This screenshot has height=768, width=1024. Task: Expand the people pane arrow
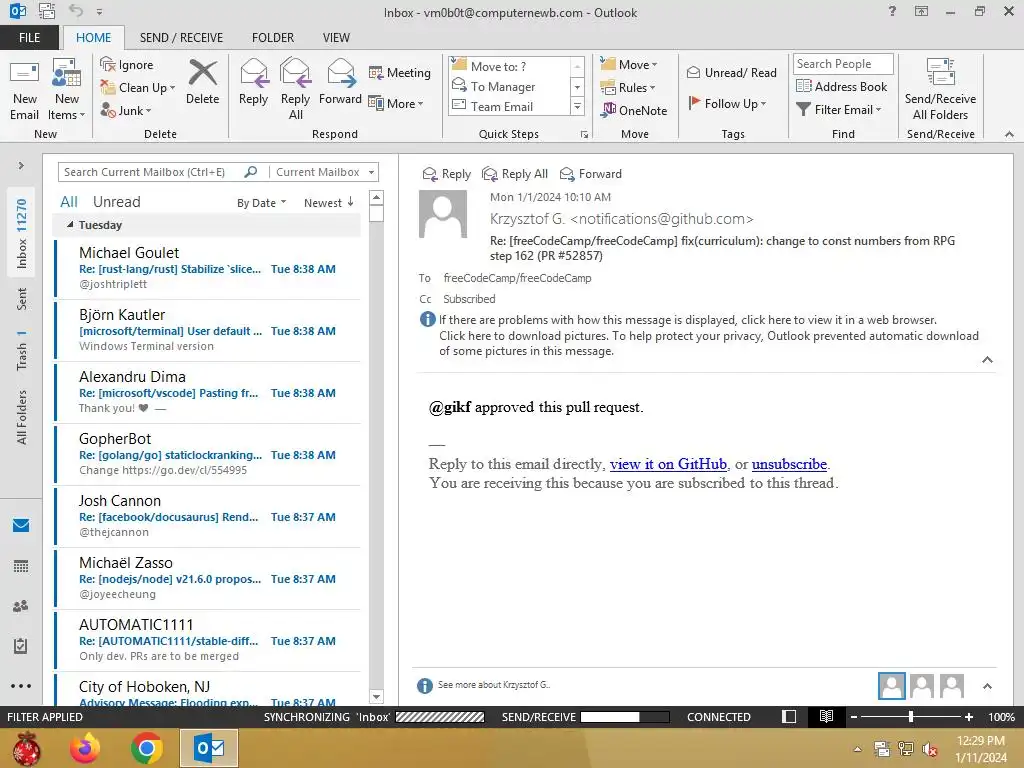coord(987,686)
